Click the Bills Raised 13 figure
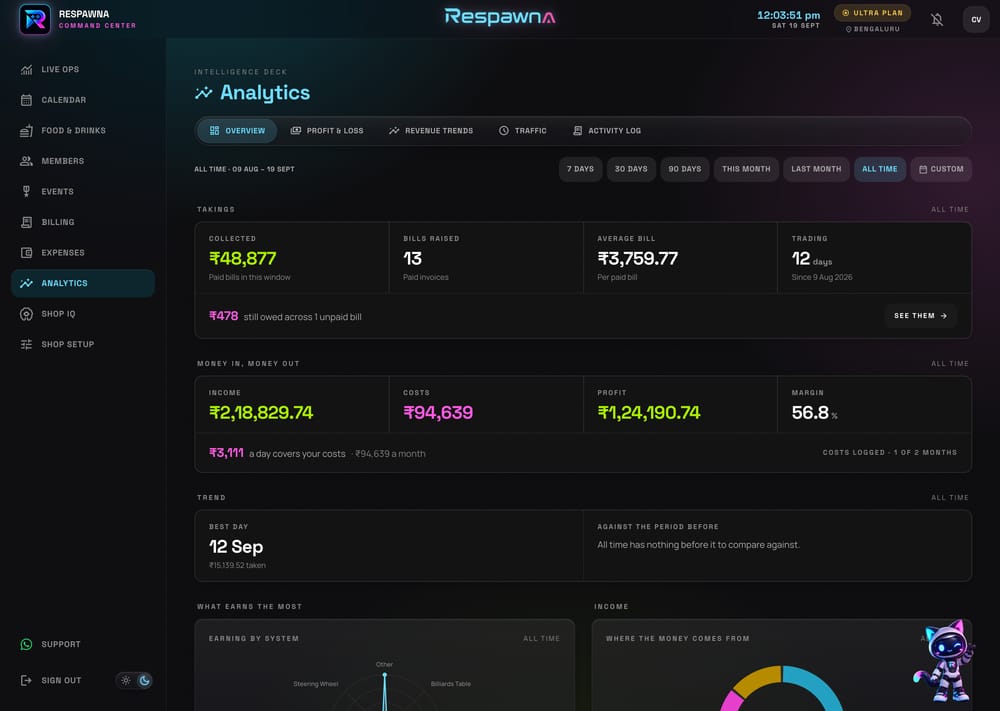The width and height of the screenshot is (1000, 711). click(x=412, y=259)
